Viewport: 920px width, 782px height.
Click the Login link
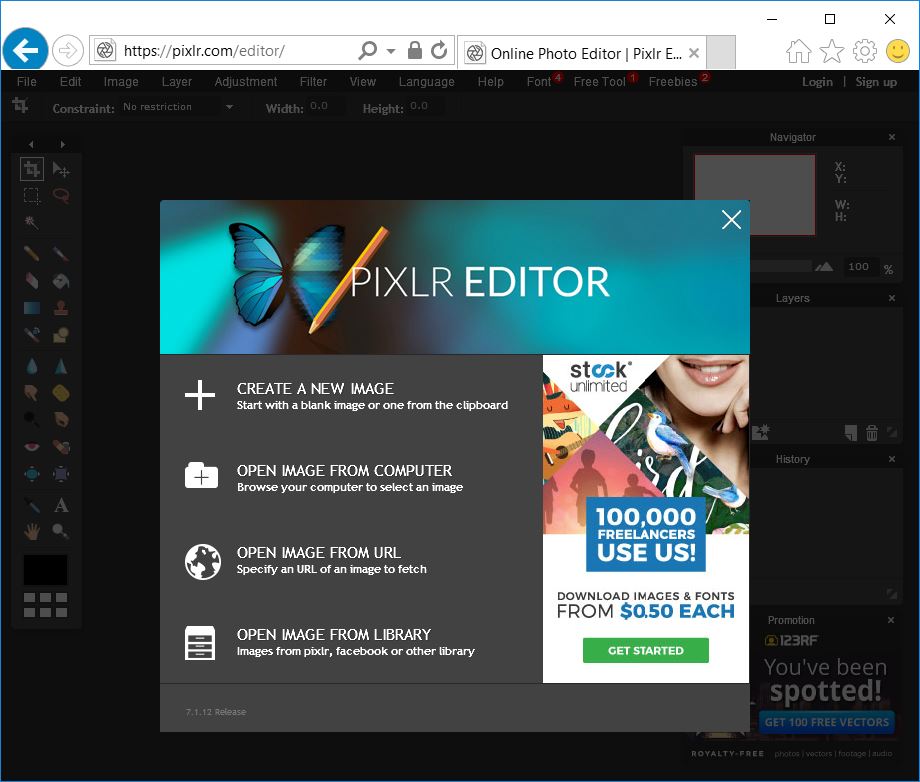click(x=817, y=82)
